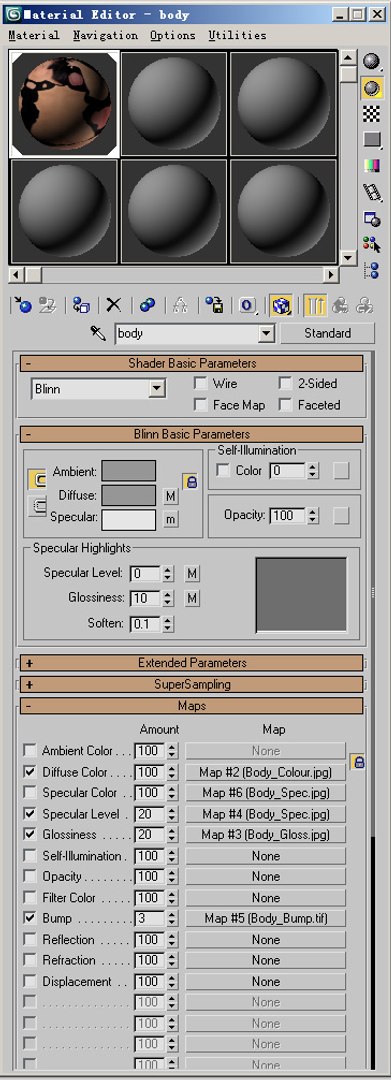Collapse the Shader Basic Parameters rollout
Viewport: 391px width, 1080px height.
(x=191, y=363)
